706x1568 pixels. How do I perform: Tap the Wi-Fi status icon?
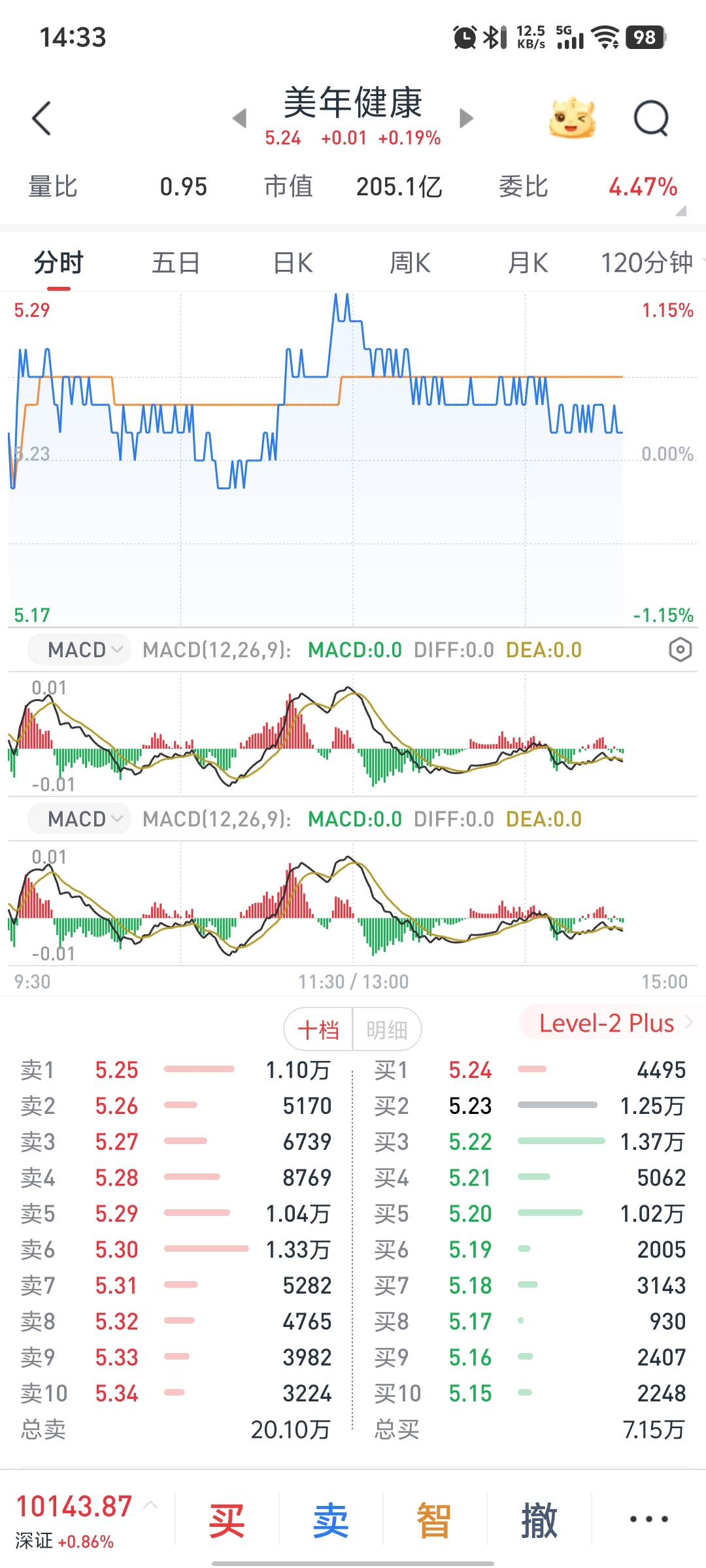click(x=606, y=37)
